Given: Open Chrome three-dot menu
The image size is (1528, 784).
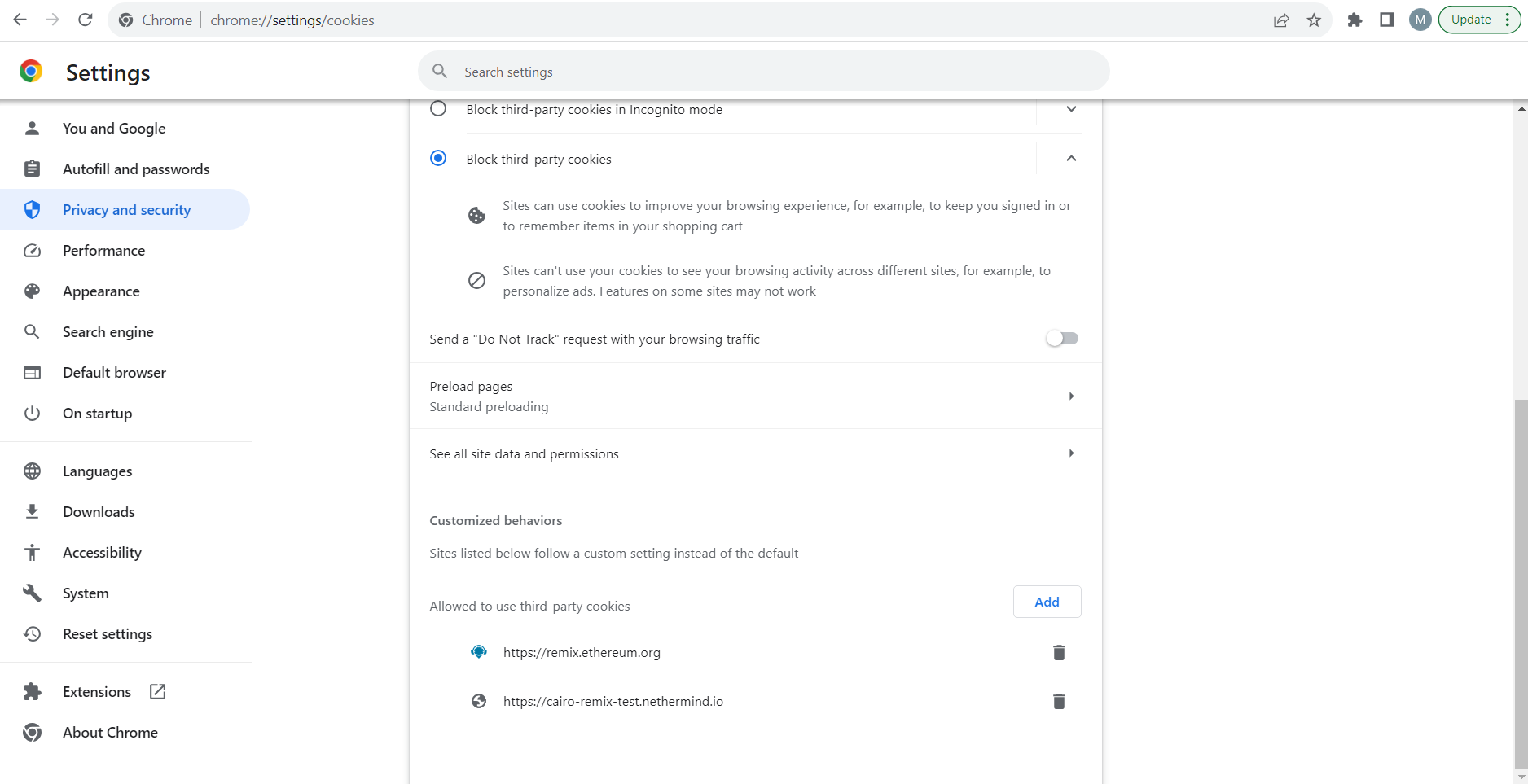Looking at the screenshot, I should (x=1508, y=20).
